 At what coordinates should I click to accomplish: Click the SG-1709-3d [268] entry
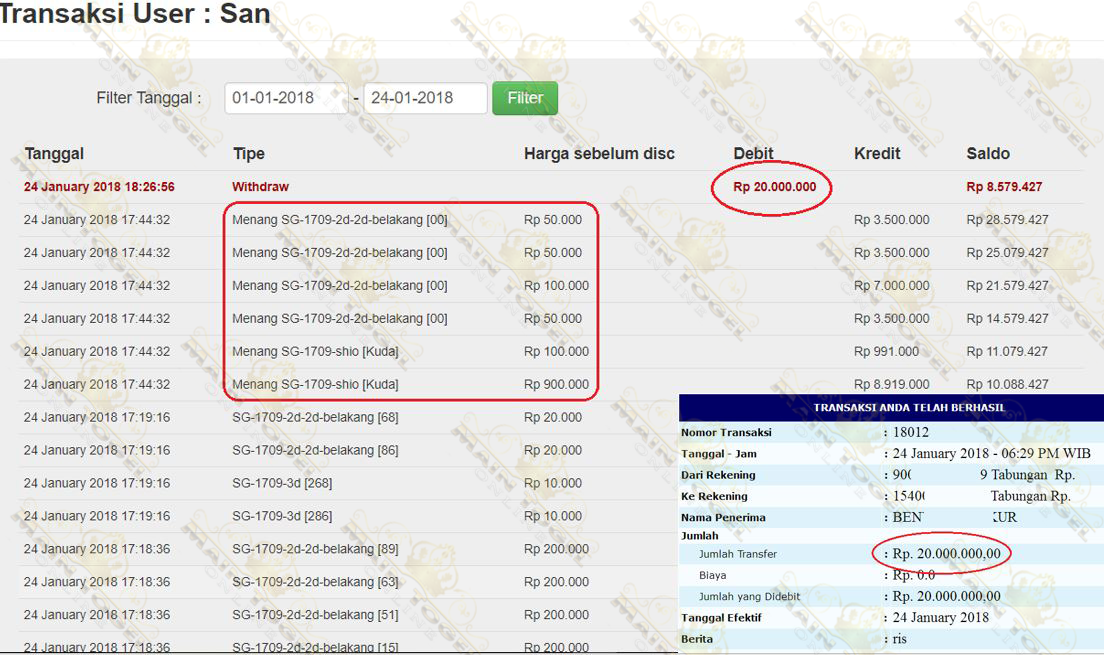pyautogui.click(x=282, y=484)
